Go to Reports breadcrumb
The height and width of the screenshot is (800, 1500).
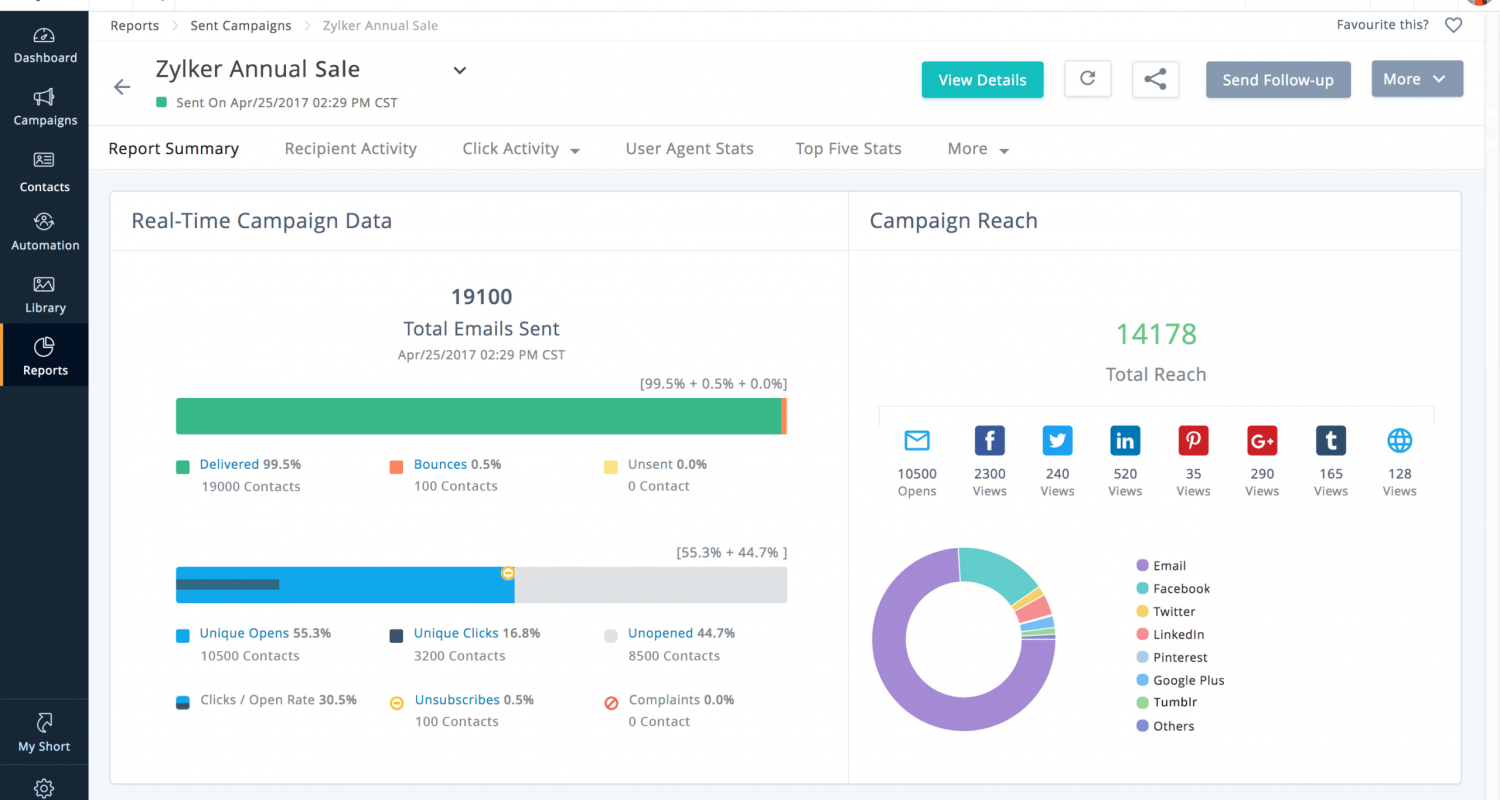point(134,25)
